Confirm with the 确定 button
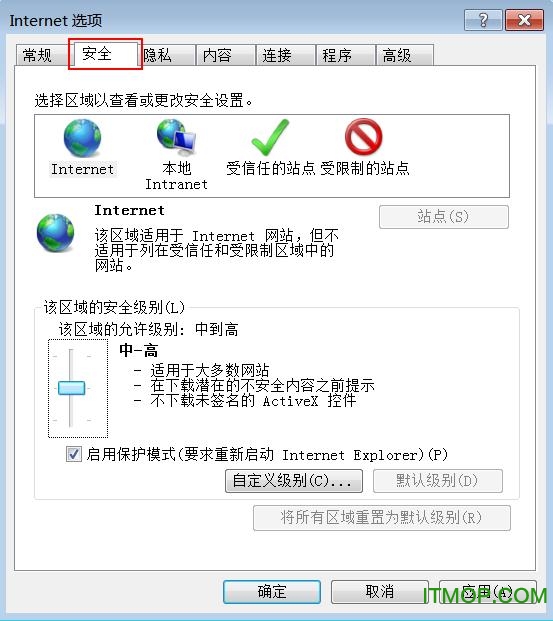 click(272, 592)
